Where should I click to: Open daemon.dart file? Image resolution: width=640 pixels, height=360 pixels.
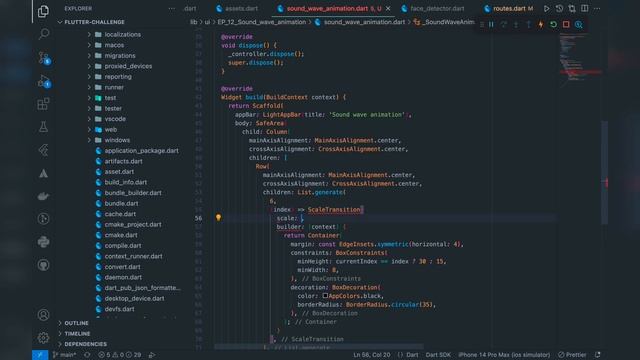(123, 277)
